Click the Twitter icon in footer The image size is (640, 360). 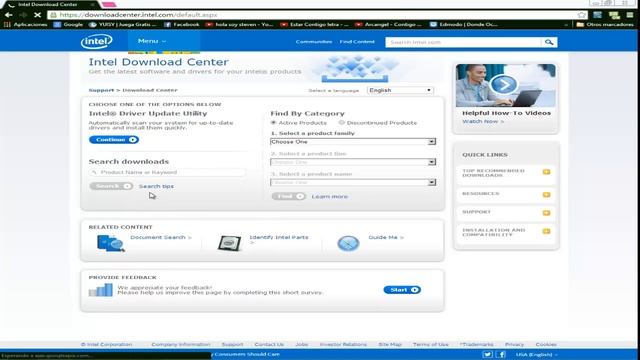coord(487,354)
